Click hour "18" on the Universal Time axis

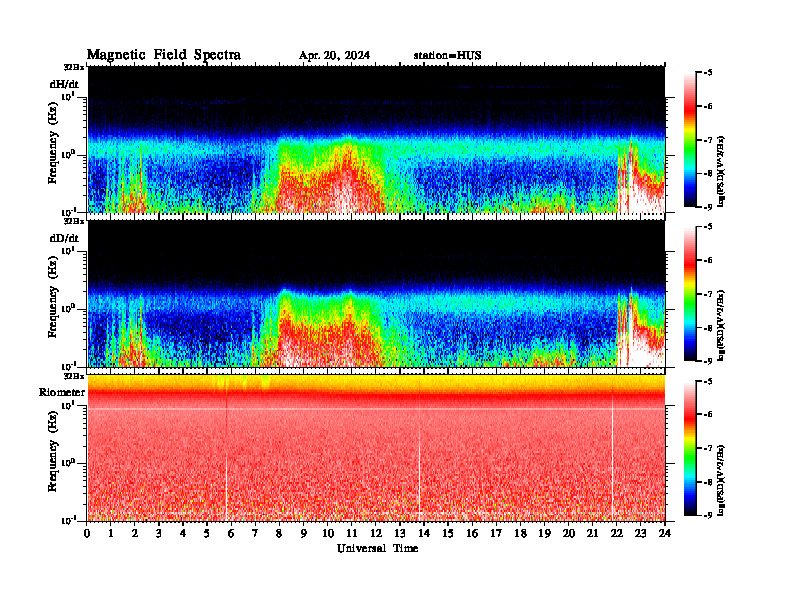pos(520,533)
